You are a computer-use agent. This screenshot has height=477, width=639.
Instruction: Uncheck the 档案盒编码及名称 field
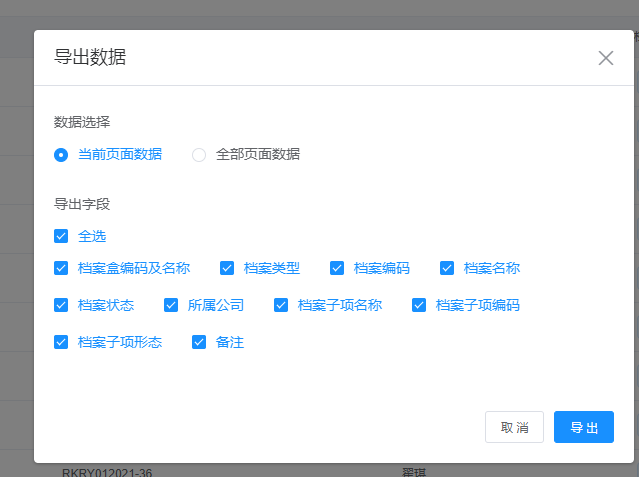(x=61, y=268)
